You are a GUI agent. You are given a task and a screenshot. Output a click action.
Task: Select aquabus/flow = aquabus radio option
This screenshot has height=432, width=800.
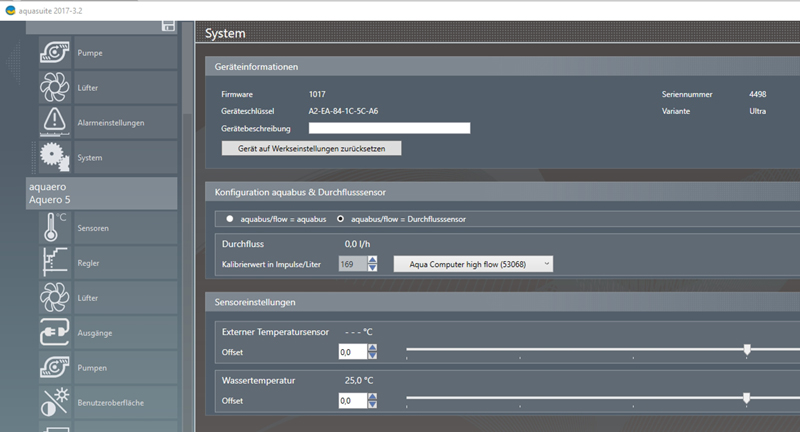point(231,218)
